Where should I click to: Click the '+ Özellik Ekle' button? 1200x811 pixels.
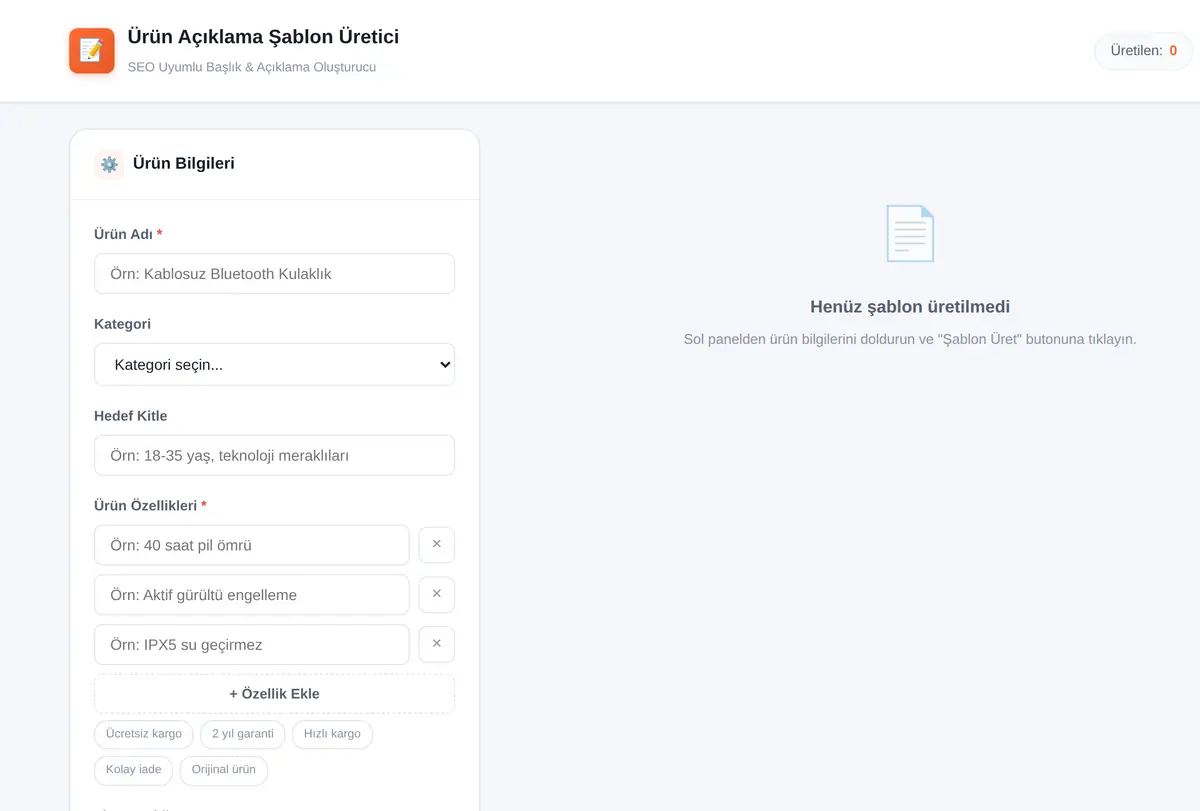pos(274,693)
